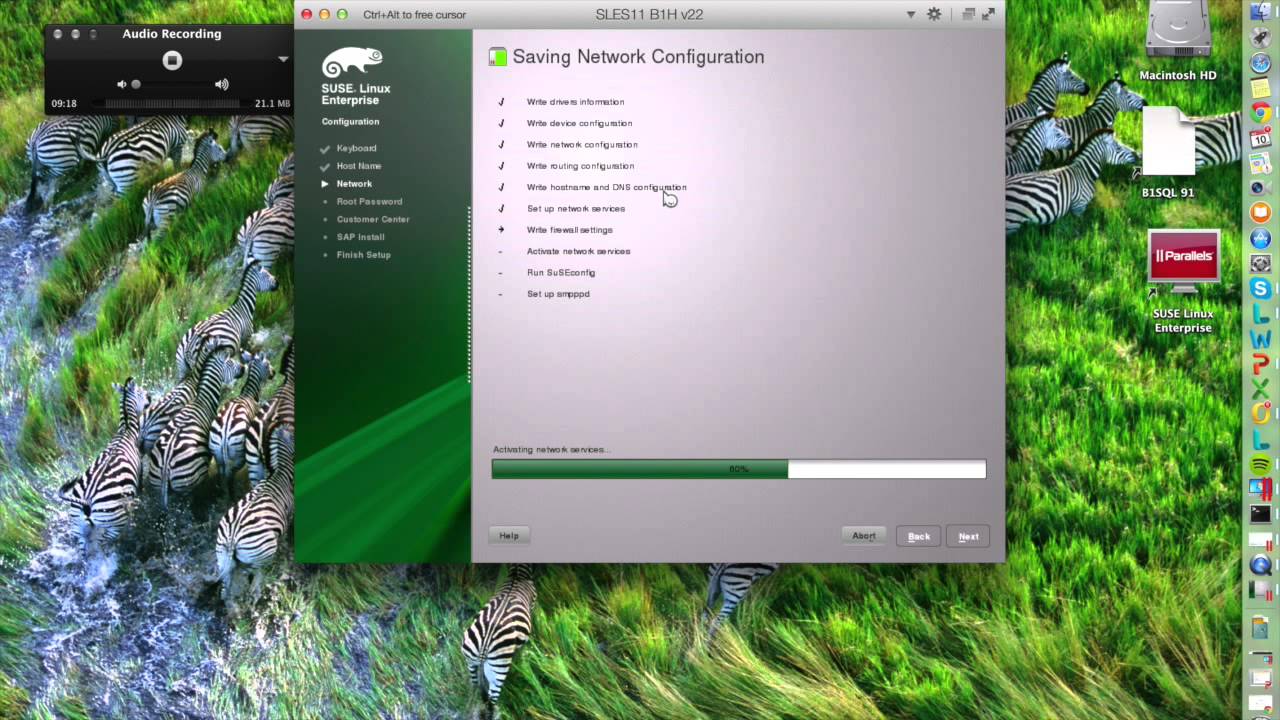Select Host Name step in sidebar

pos(359,166)
